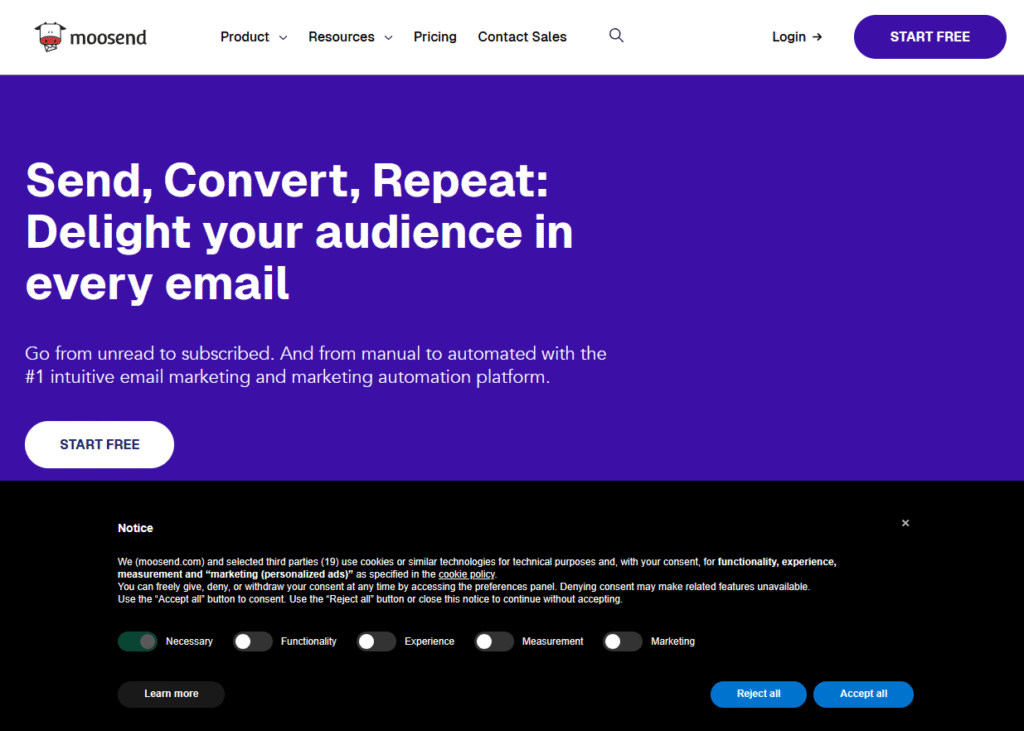Accept all cookies
This screenshot has height=731, width=1024.
[x=863, y=694]
